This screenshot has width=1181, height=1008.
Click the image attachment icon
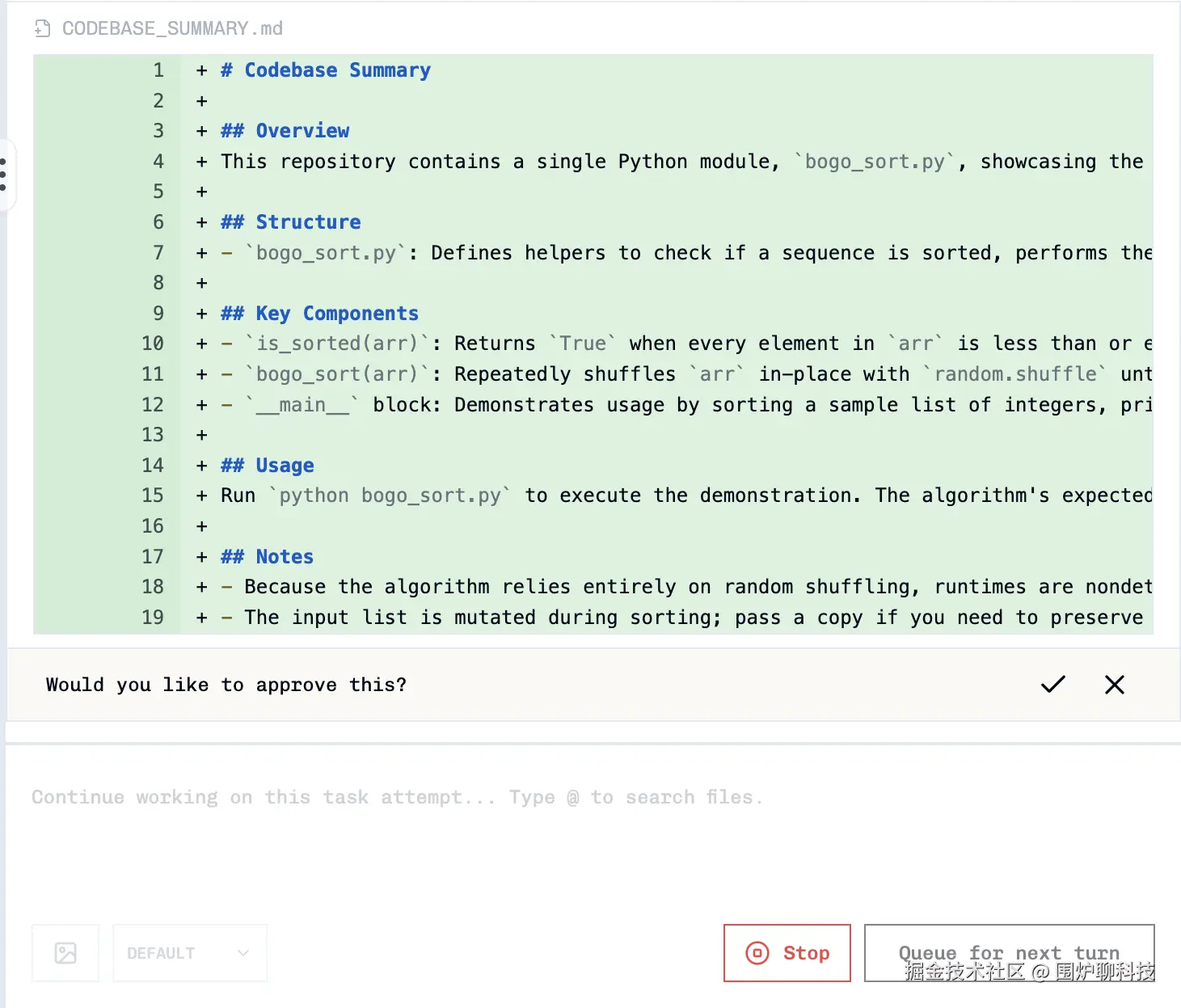pos(65,953)
